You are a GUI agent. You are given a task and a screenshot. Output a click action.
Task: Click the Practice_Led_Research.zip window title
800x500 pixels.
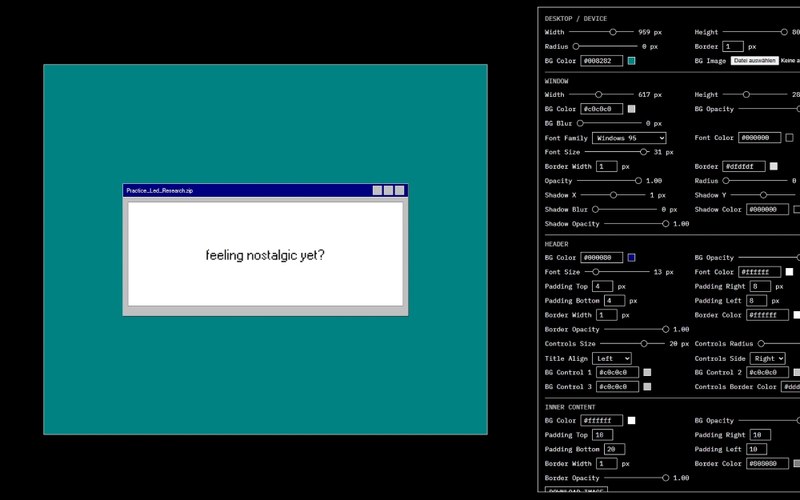click(x=160, y=190)
